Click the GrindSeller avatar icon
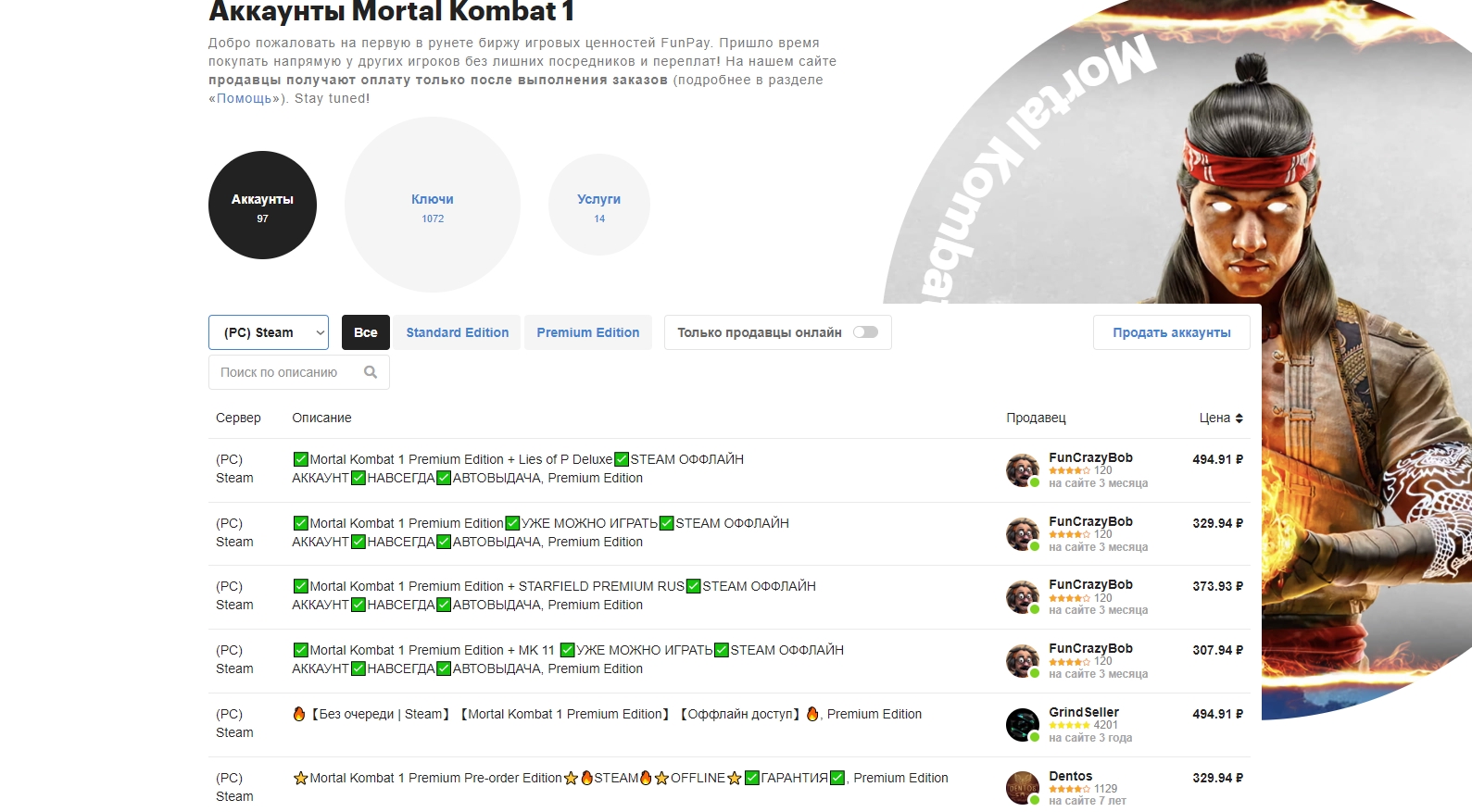Viewport: 1472px width, 812px height. pos(1023,725)
